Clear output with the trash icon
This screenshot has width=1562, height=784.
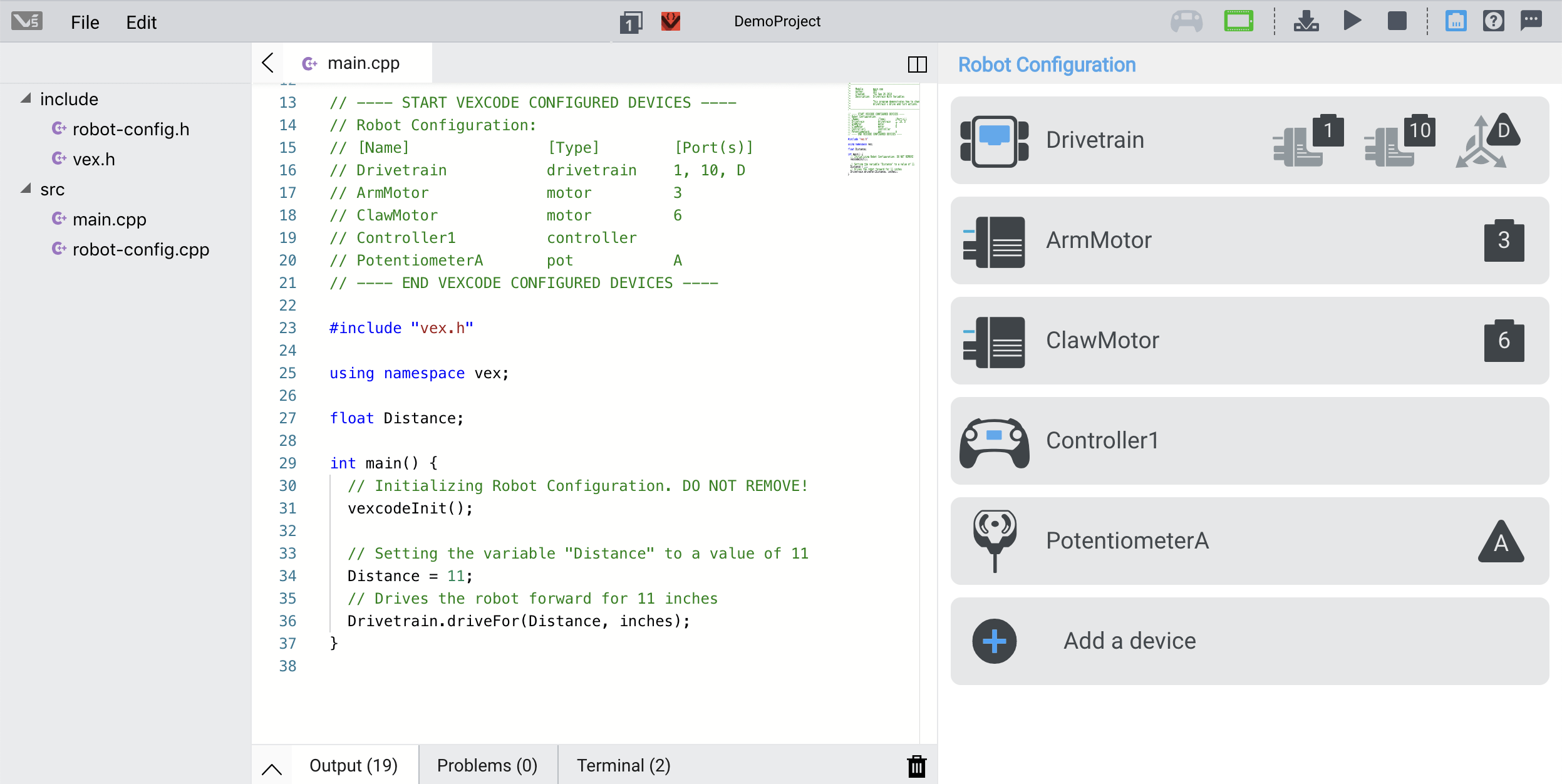916,766
